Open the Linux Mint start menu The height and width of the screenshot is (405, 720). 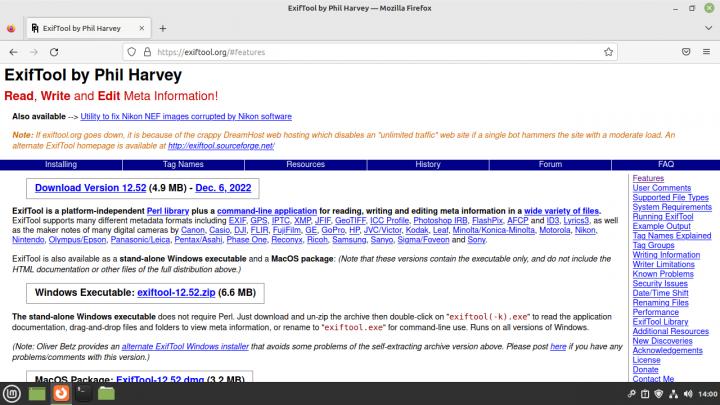coord(12,393)
